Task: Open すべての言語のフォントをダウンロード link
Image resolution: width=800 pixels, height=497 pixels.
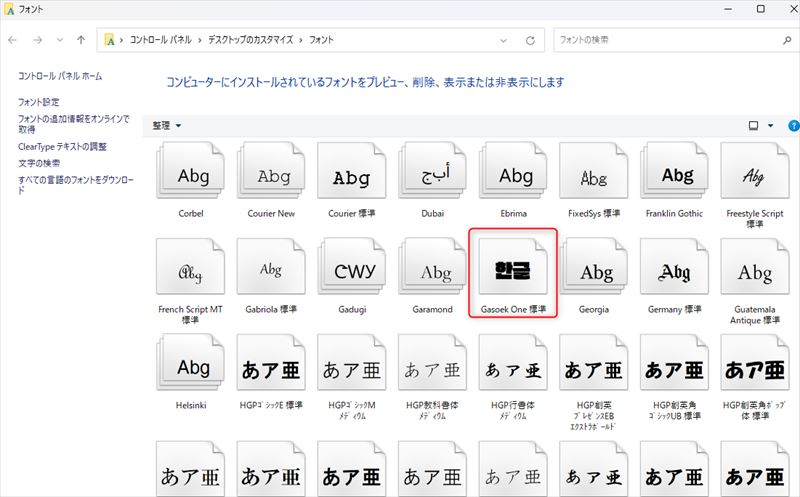Action: coord(76,185)
